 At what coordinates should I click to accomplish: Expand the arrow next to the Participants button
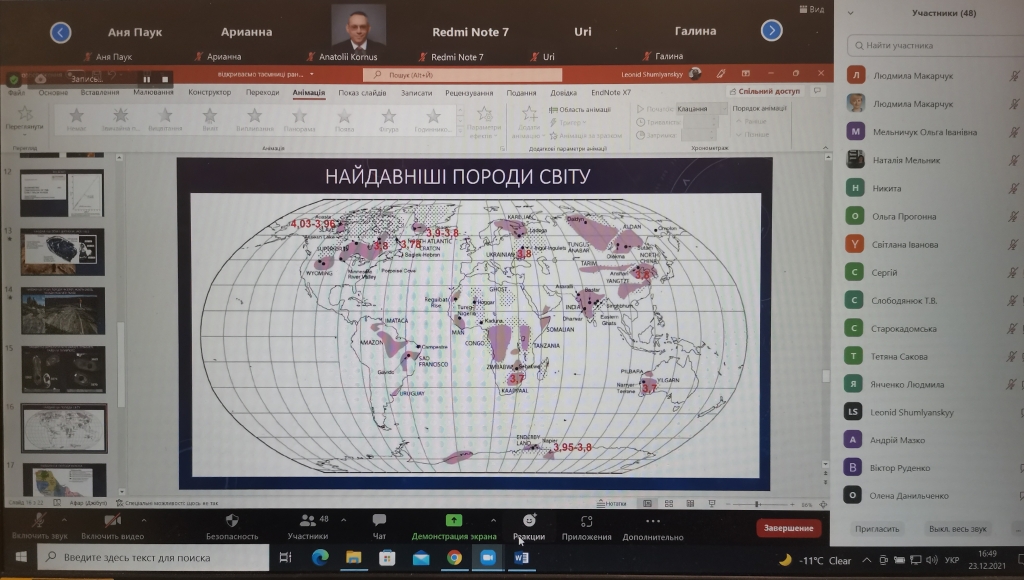point(344,520)
